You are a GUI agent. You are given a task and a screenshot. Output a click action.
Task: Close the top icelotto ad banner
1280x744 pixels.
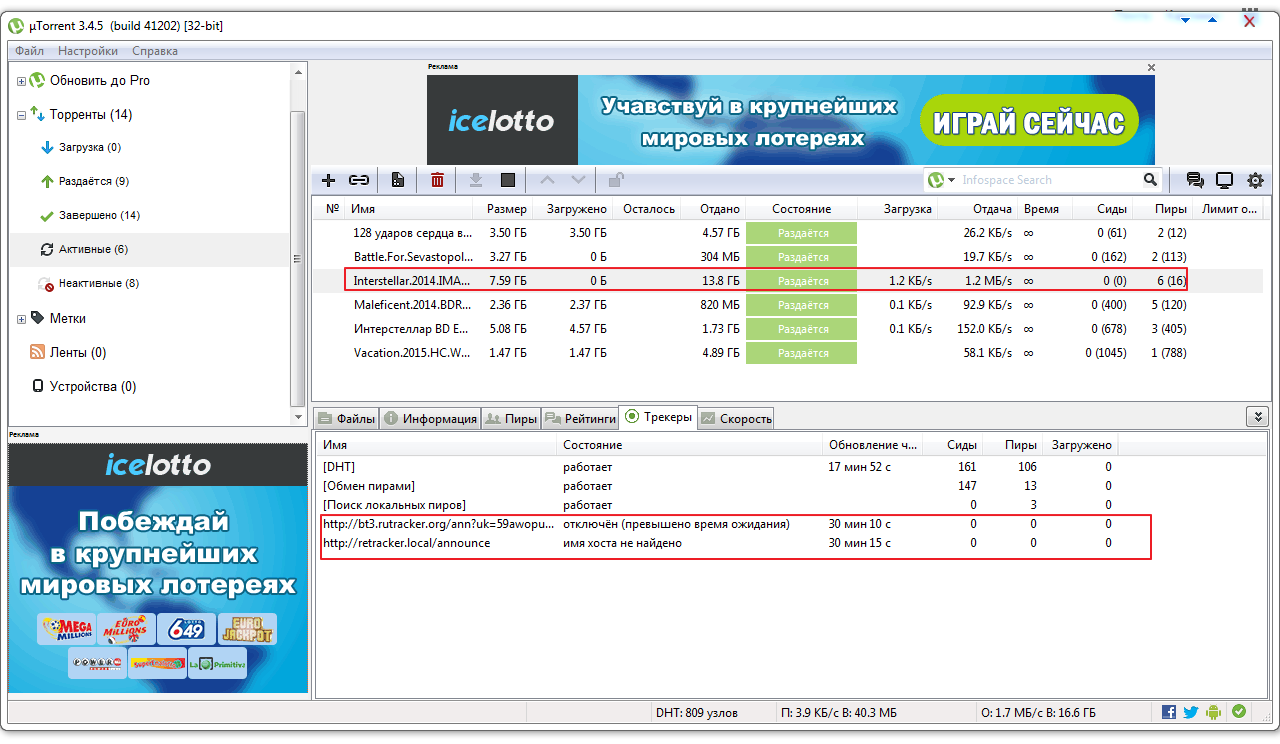pos(1151,68)
